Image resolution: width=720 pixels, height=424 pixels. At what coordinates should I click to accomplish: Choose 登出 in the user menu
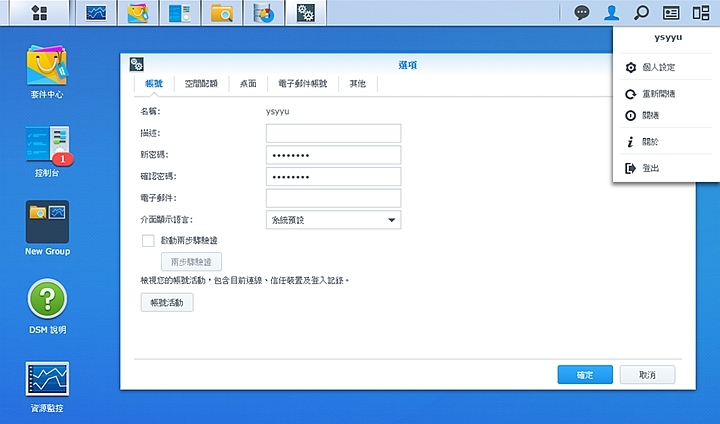[x=650, y=168]
